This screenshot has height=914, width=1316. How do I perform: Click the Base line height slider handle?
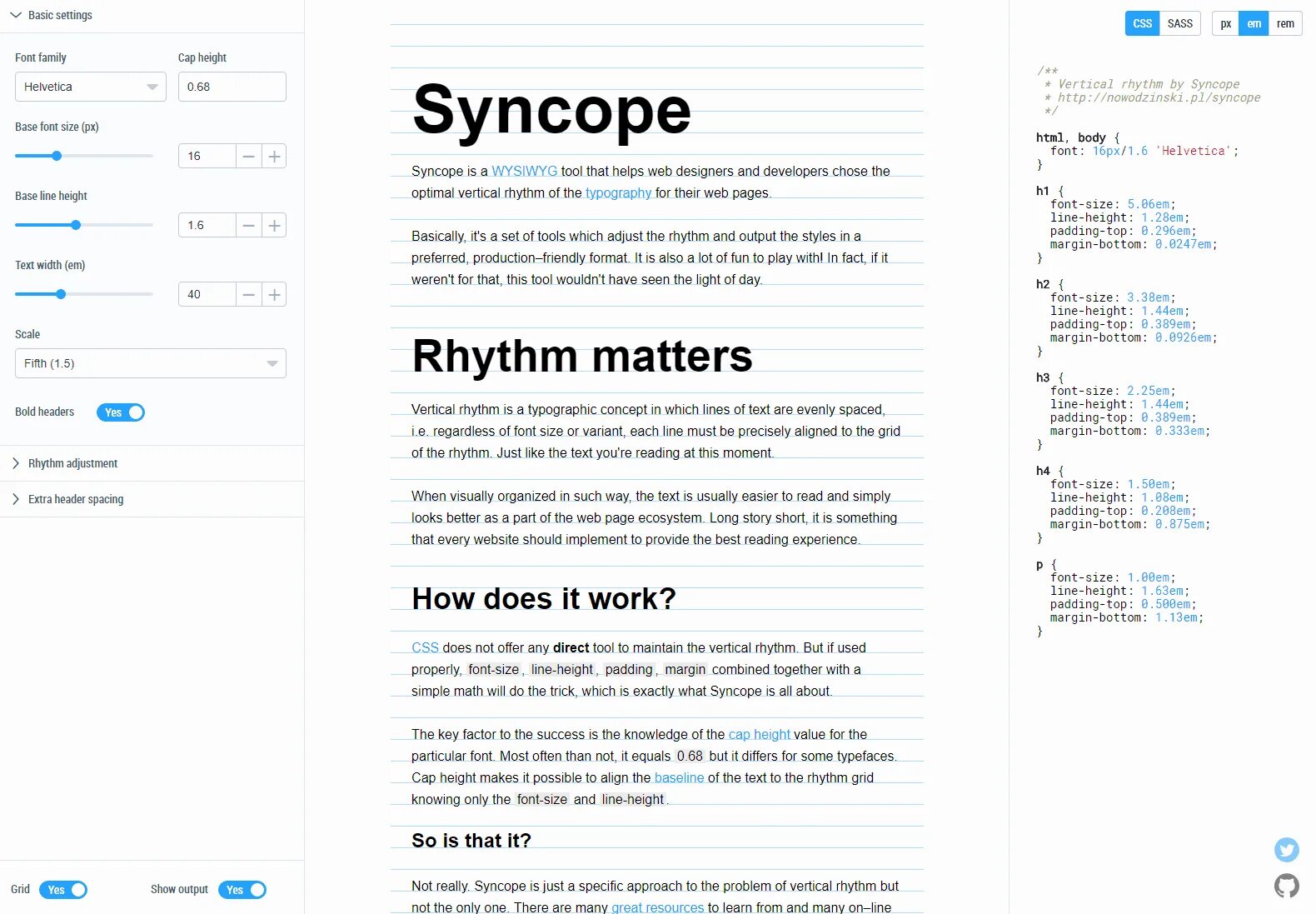pos(76,225)
